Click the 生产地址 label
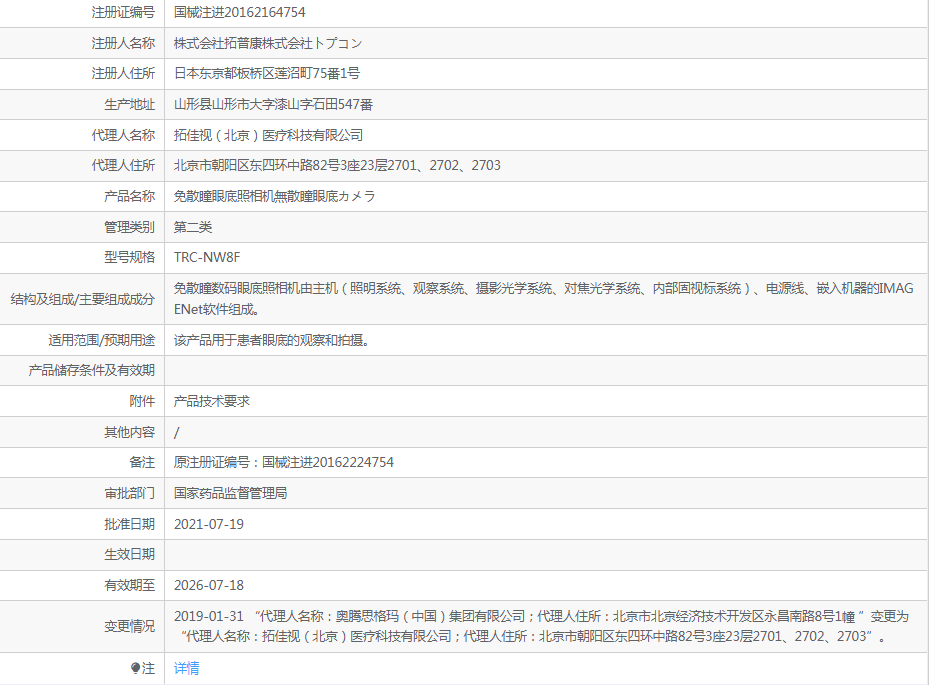Viewport: 930px width, 685px height. tap(130, 104)
